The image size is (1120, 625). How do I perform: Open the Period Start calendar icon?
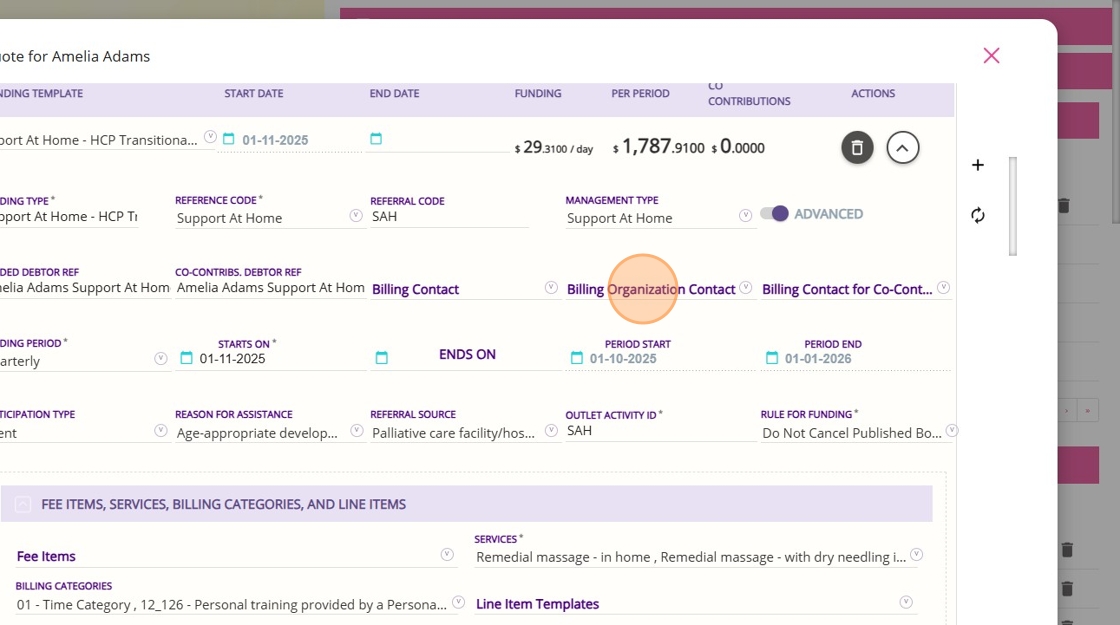coord(576,358)
